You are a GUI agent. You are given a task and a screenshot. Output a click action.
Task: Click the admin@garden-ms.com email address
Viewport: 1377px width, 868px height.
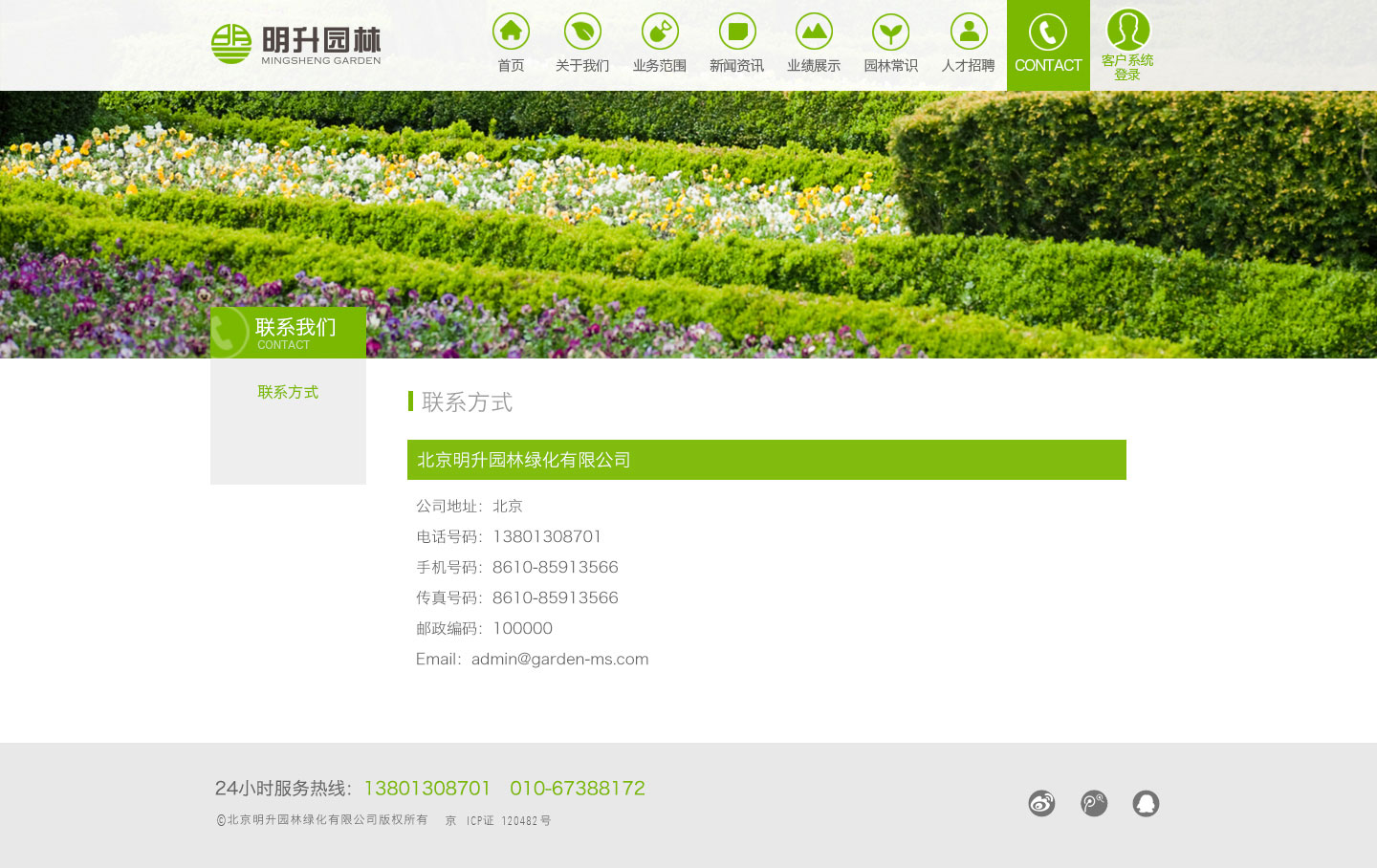tap(559, 659)
